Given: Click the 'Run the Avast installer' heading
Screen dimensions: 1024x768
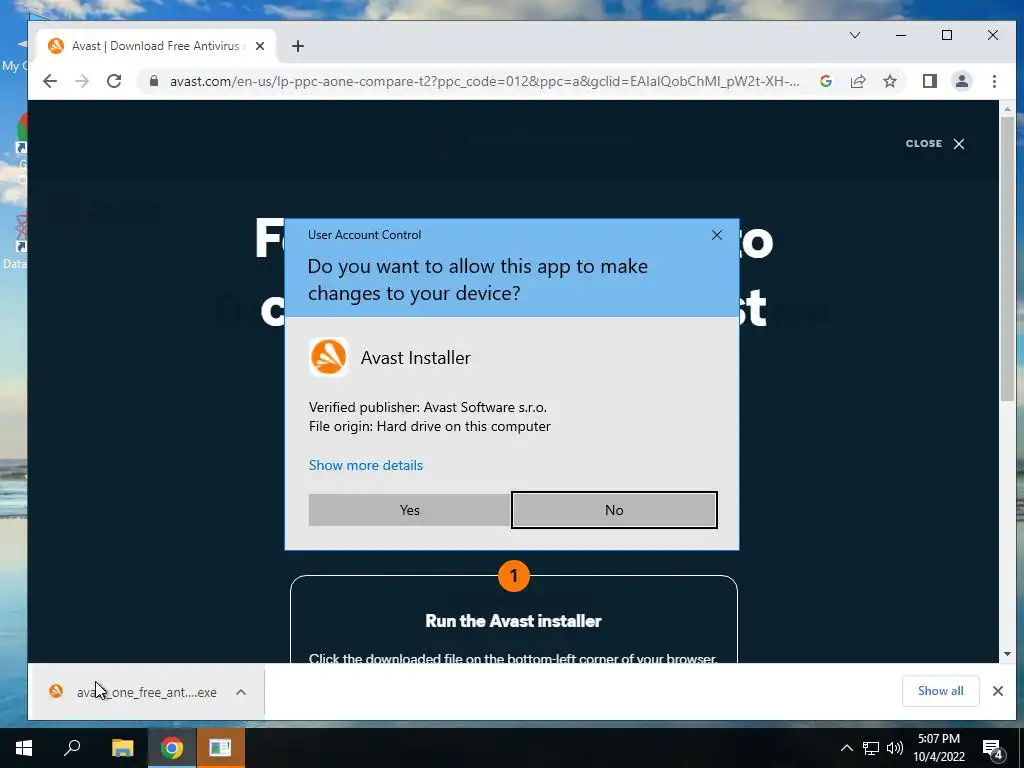Looking at the screenshot, I should (513, 620).
